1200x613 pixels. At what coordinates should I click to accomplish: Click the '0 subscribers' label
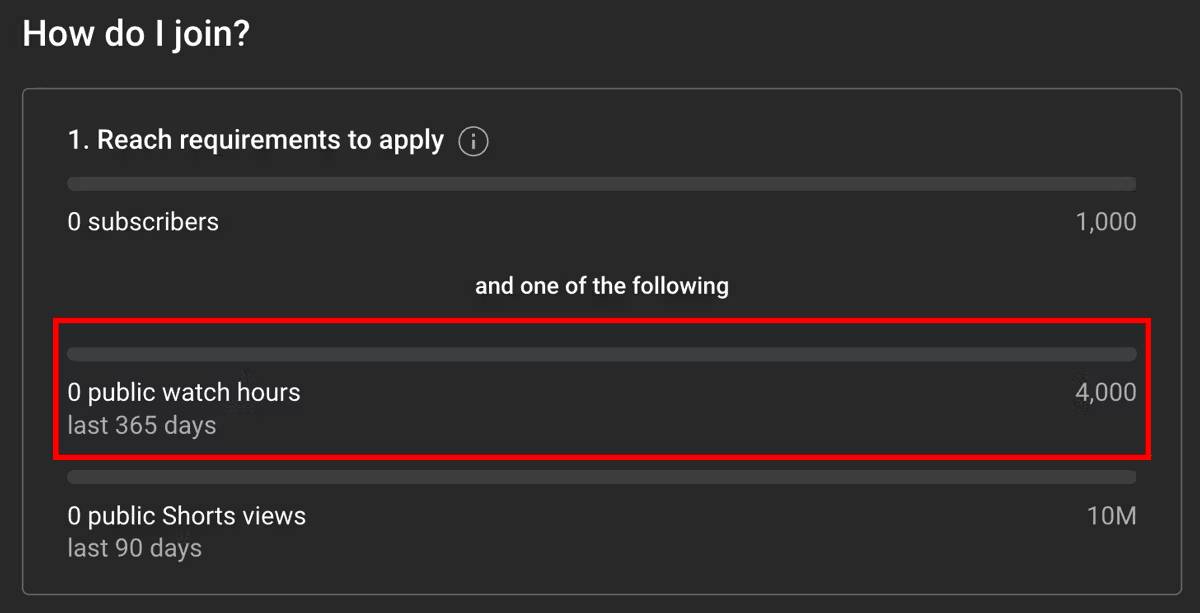(143, 222)
